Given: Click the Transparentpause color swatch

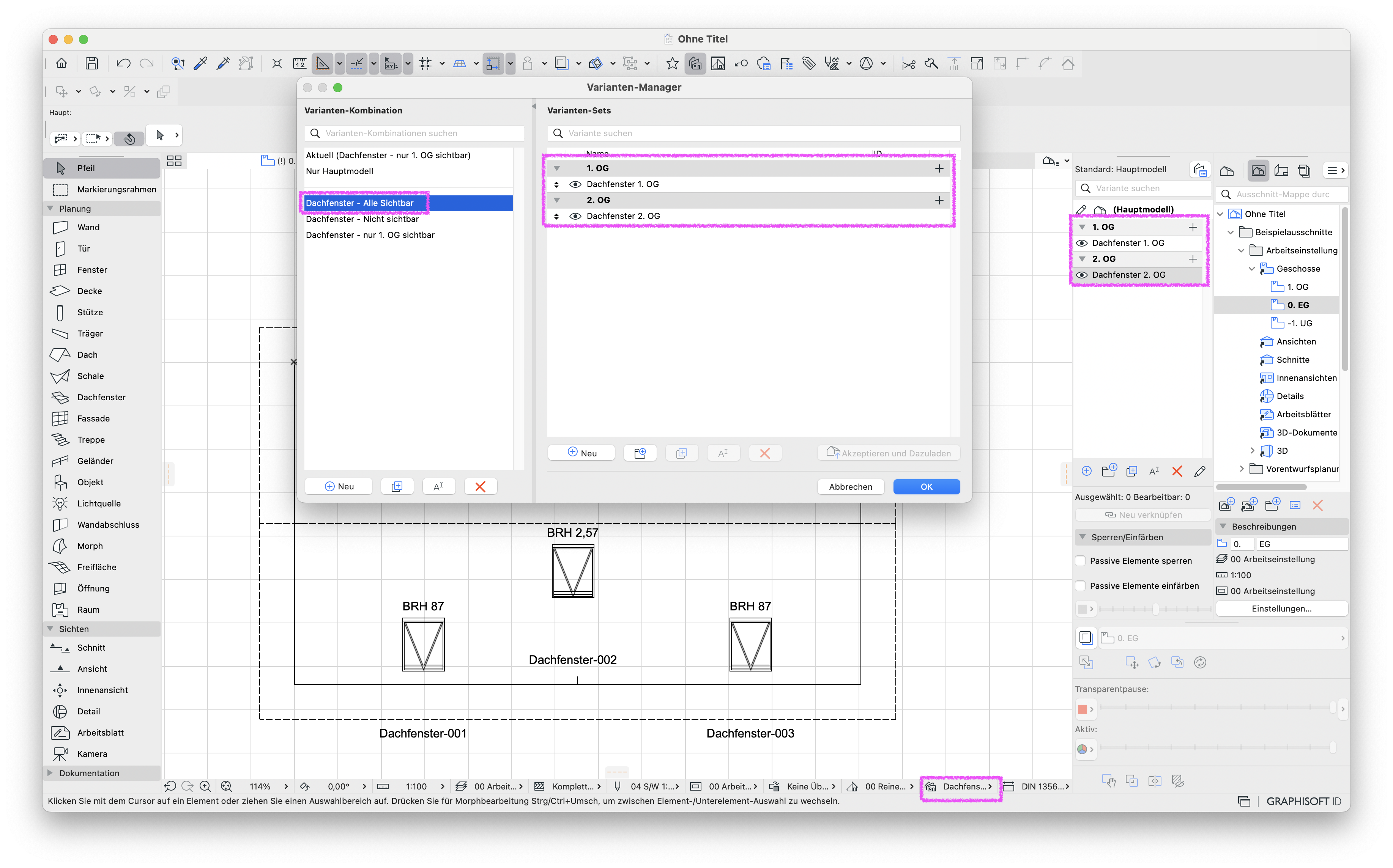Looking at the screenshot, I should pyautogui.click(x=1083, y=709).
